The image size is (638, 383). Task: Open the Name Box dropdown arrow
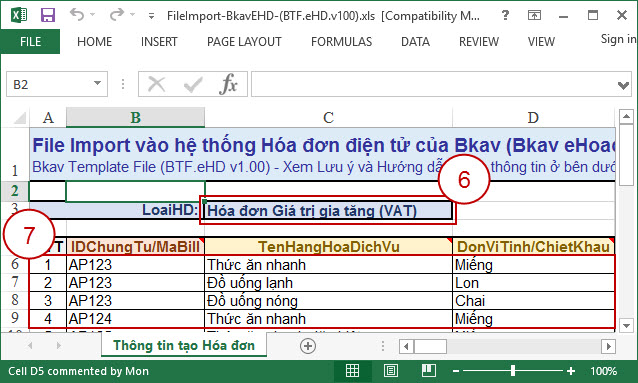tap(97, 83)
